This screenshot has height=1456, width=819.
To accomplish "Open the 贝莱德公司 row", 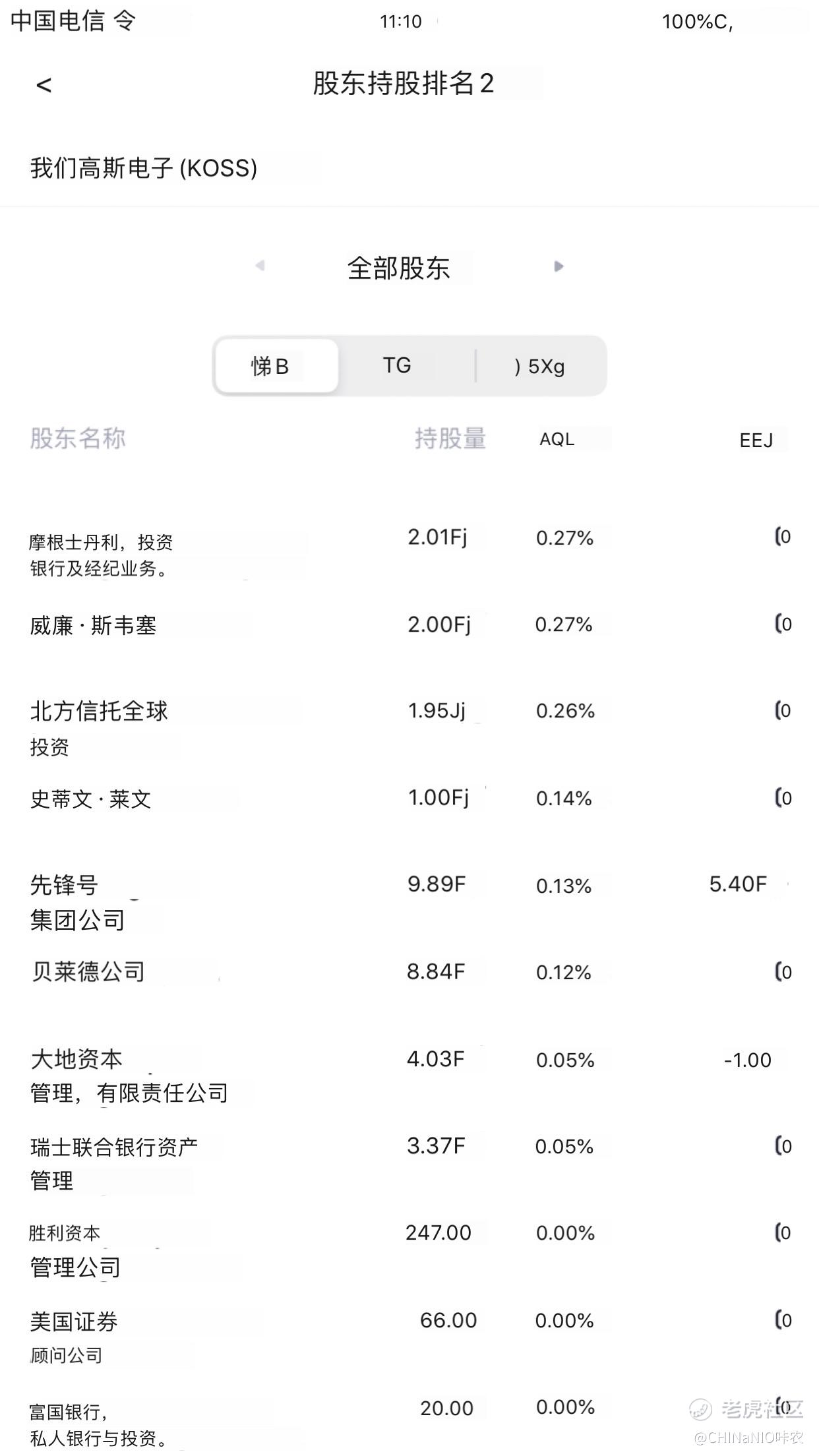I will coord(409,972).
